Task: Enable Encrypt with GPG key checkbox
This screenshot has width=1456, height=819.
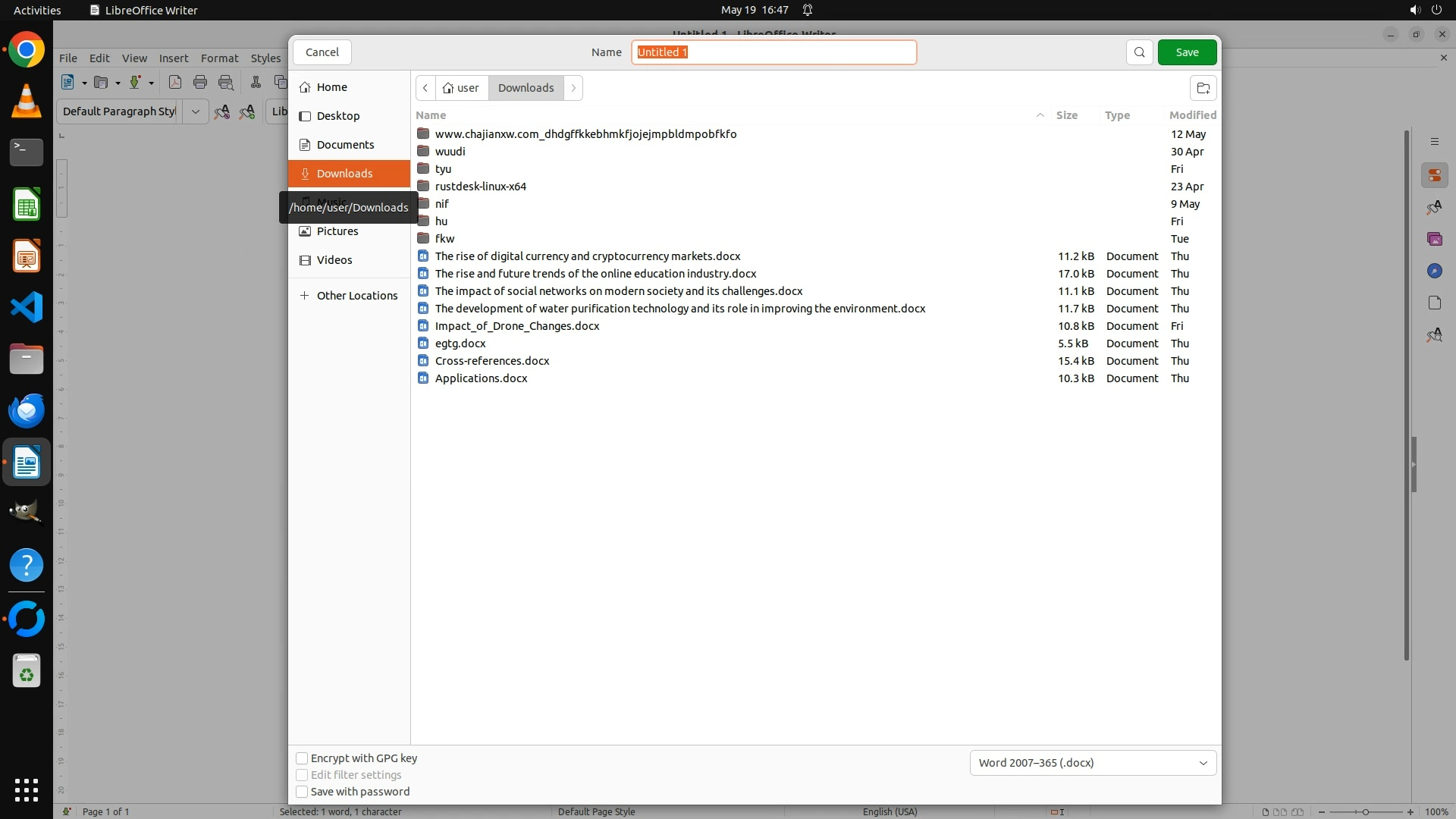Action: point(302,758)
